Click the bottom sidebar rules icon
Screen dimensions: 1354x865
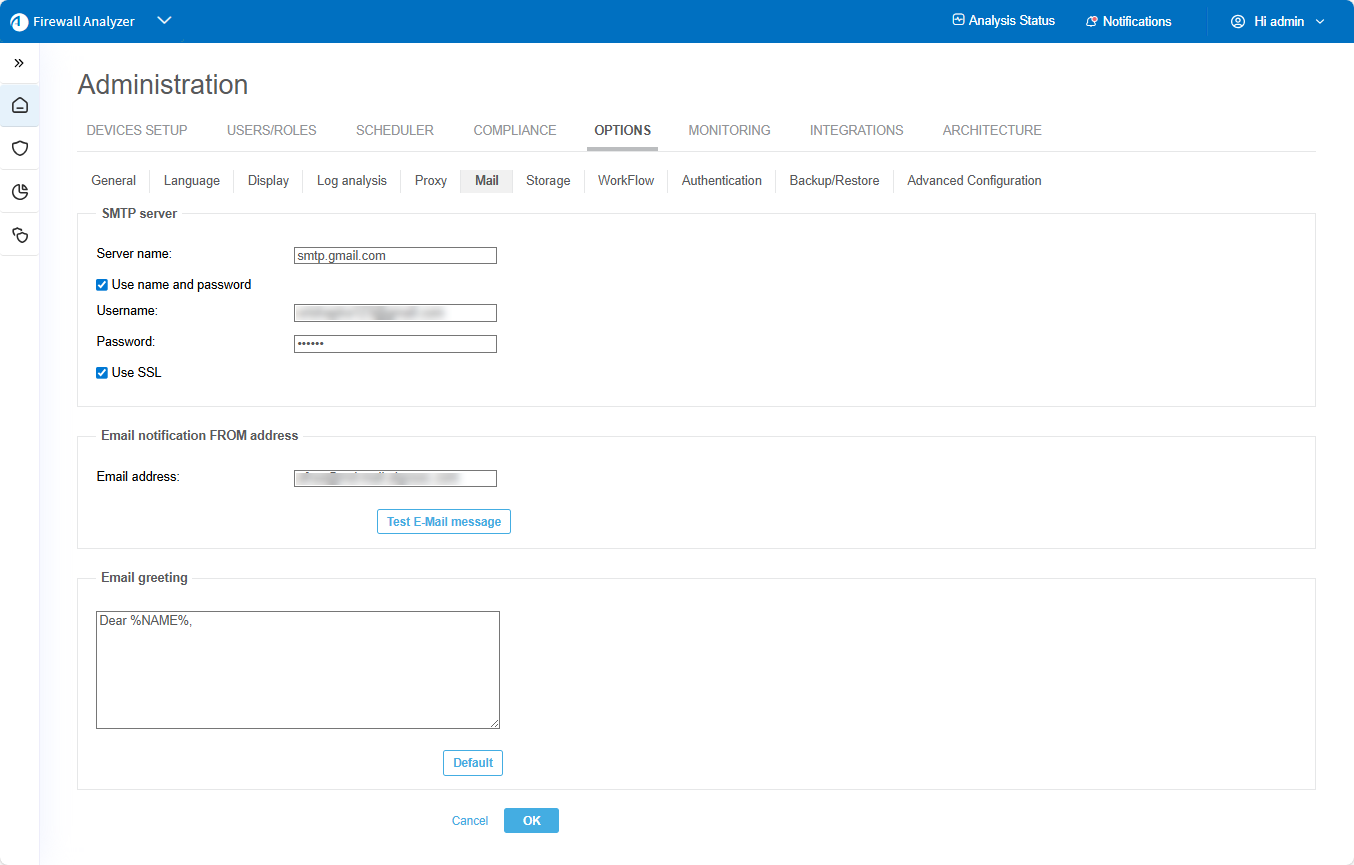coord(20,235)
